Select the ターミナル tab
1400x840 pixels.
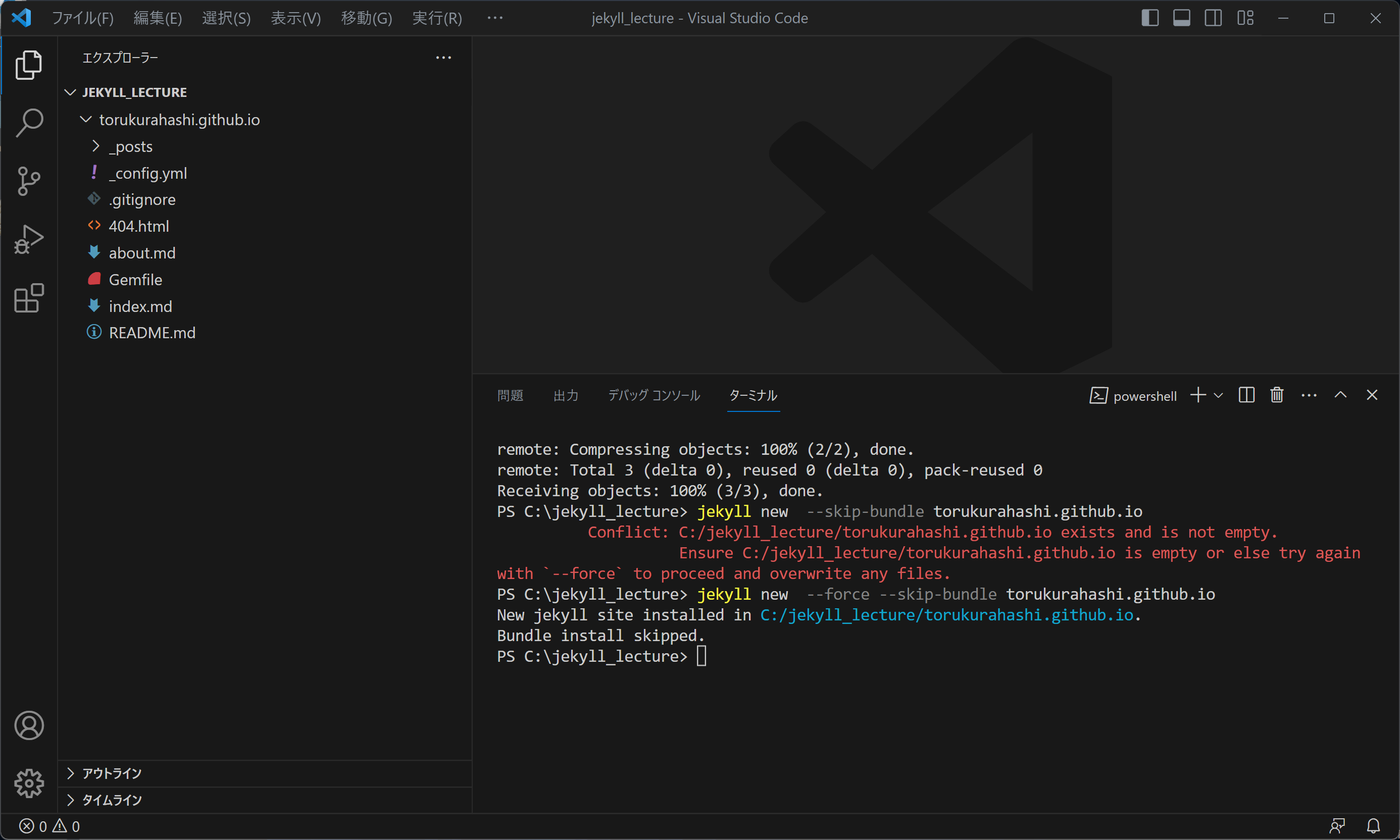[x=753, y=396]
